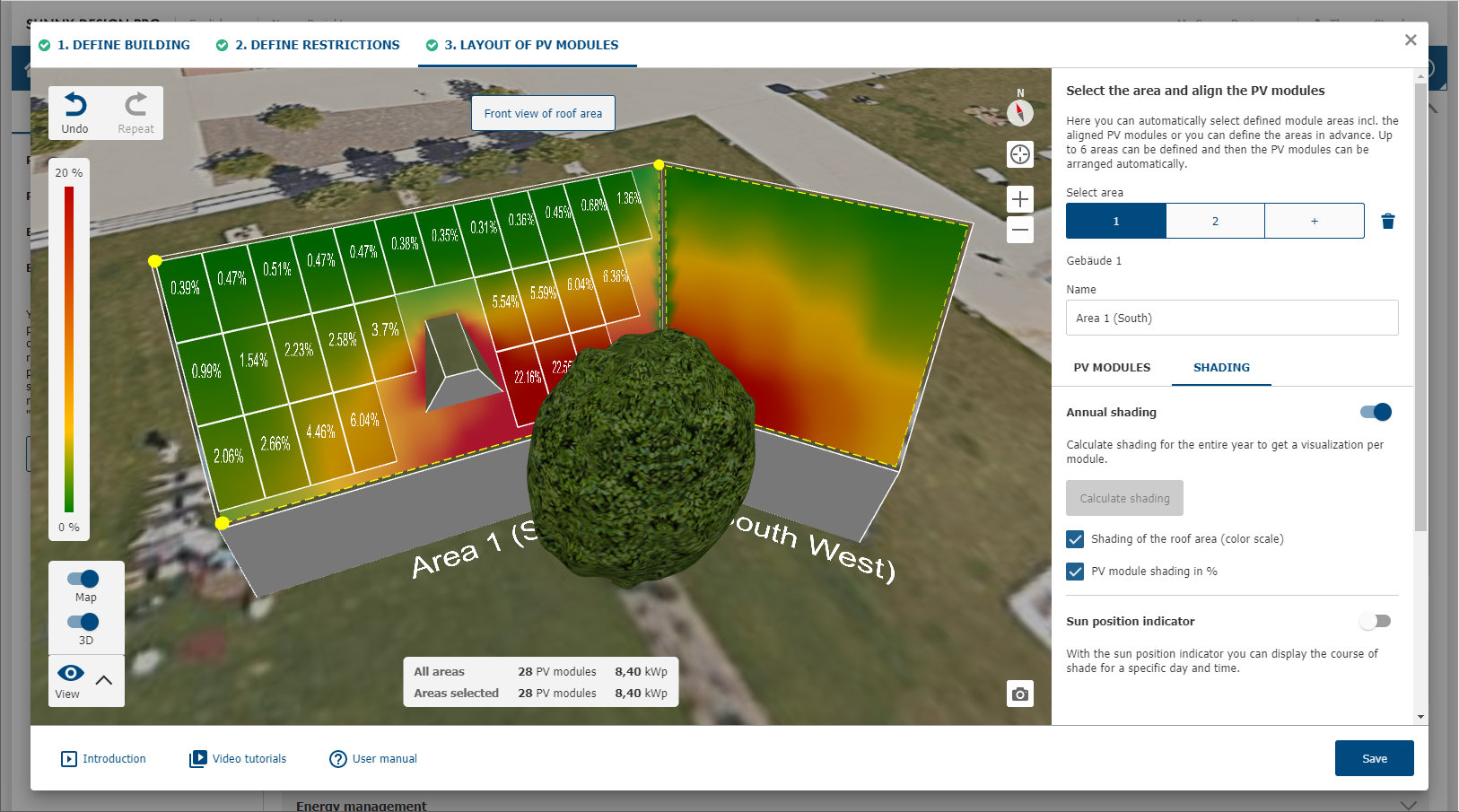Viewport: 1459px width, 812px height.
Task: Edit the area Name input field
Action: click(1231, 318)
